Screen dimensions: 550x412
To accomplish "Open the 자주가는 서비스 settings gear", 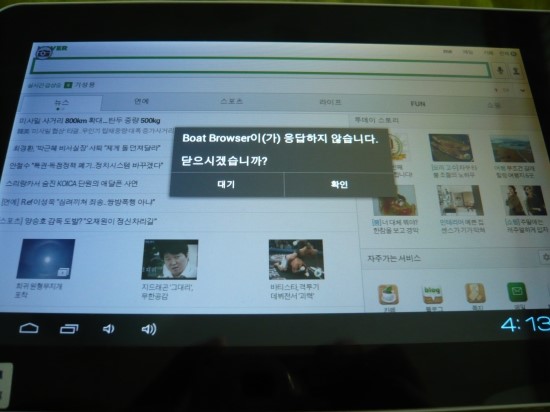I will click(545, 257).
